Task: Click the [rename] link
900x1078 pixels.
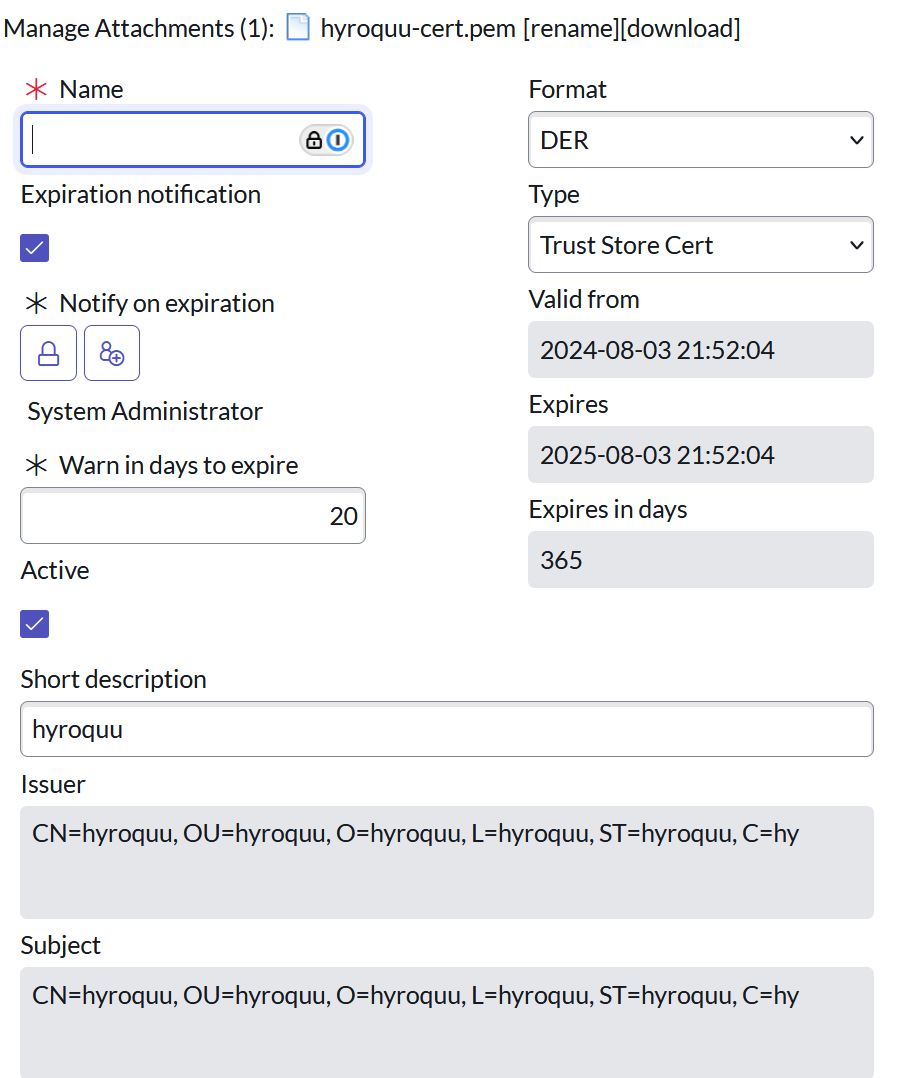Action: pyautogui.click(x=572, y=28)
